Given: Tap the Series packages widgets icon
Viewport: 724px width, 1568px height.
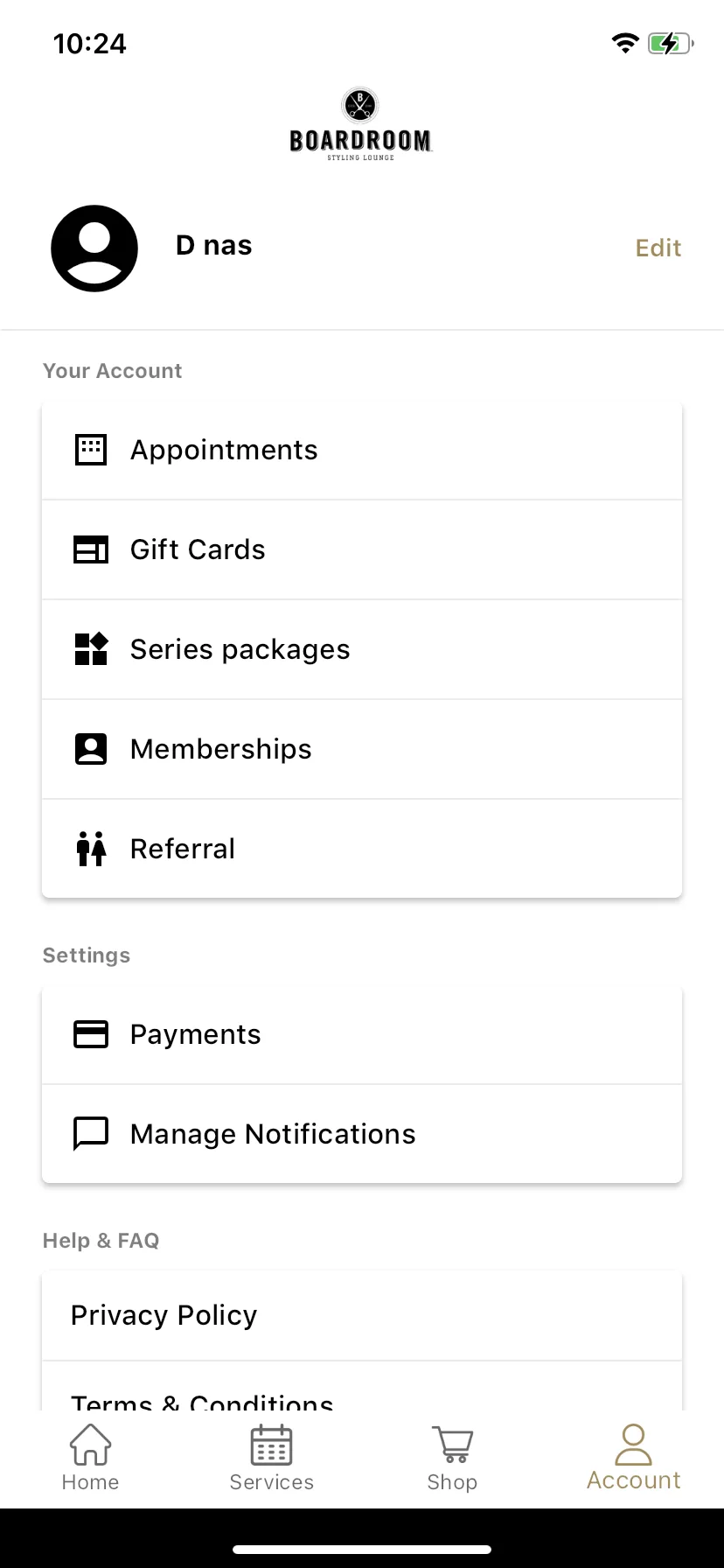Looking at the screenshot, I should [91, 649].
